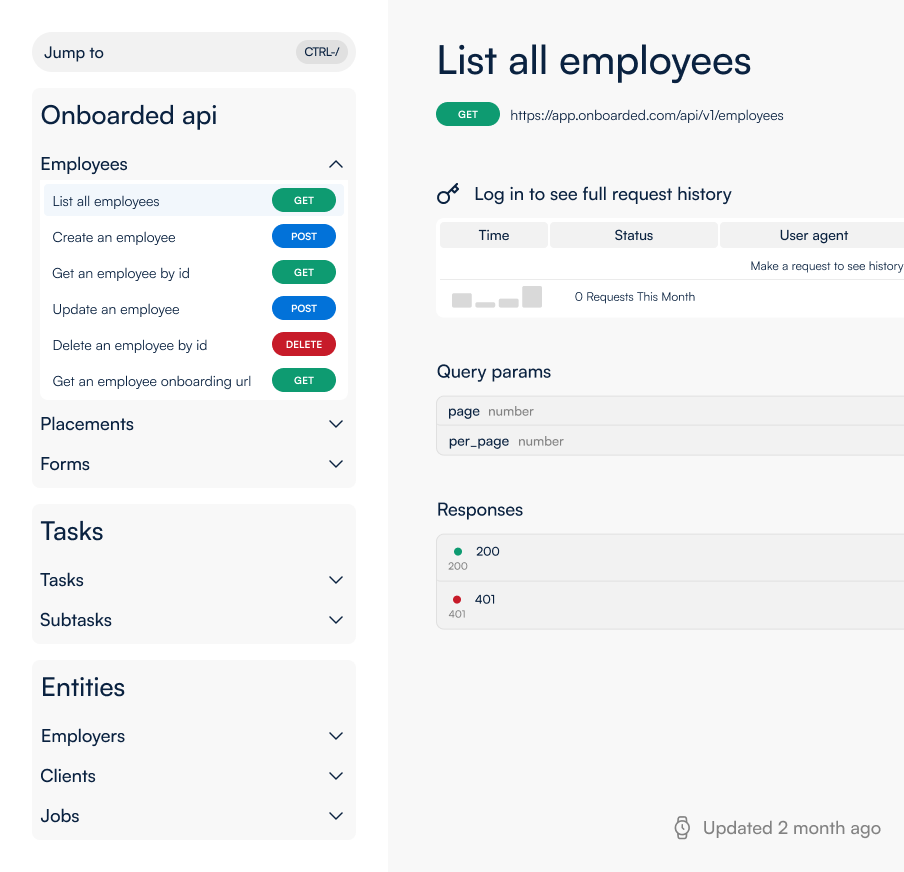Click the Responses heading
The height and width of the screenshot is (872, 904).
pyautogui.click(x=480, y=510)
